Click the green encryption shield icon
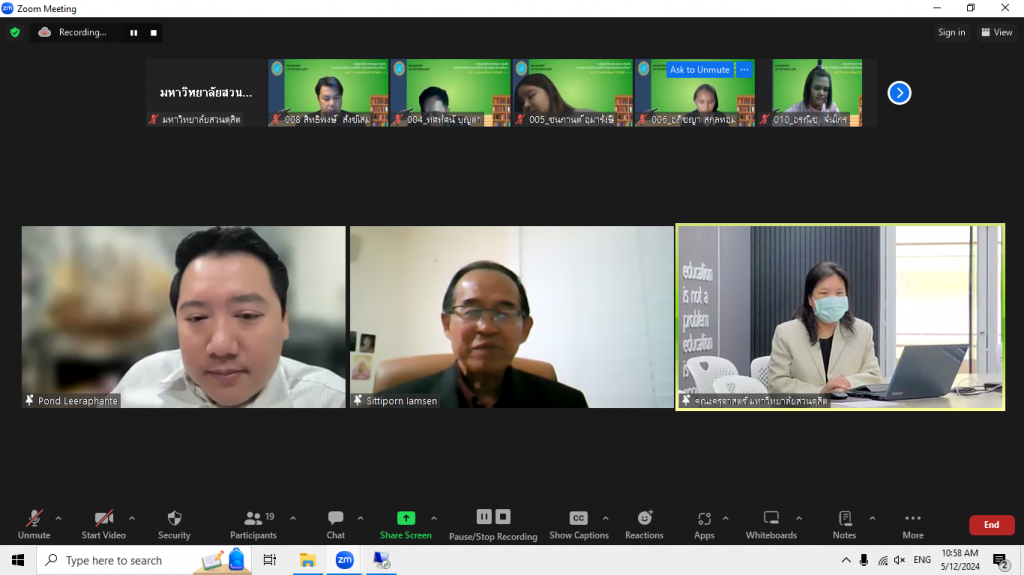 pyautogui.click(x=15, y=32)
